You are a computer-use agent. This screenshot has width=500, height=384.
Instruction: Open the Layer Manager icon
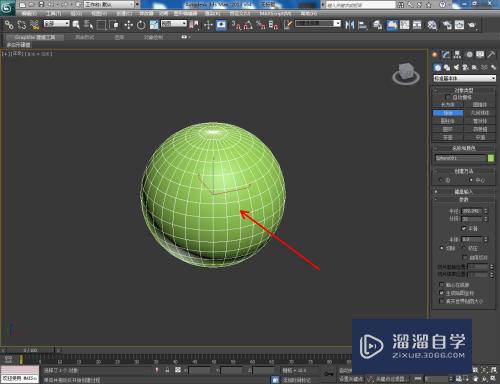coord(377,25)
